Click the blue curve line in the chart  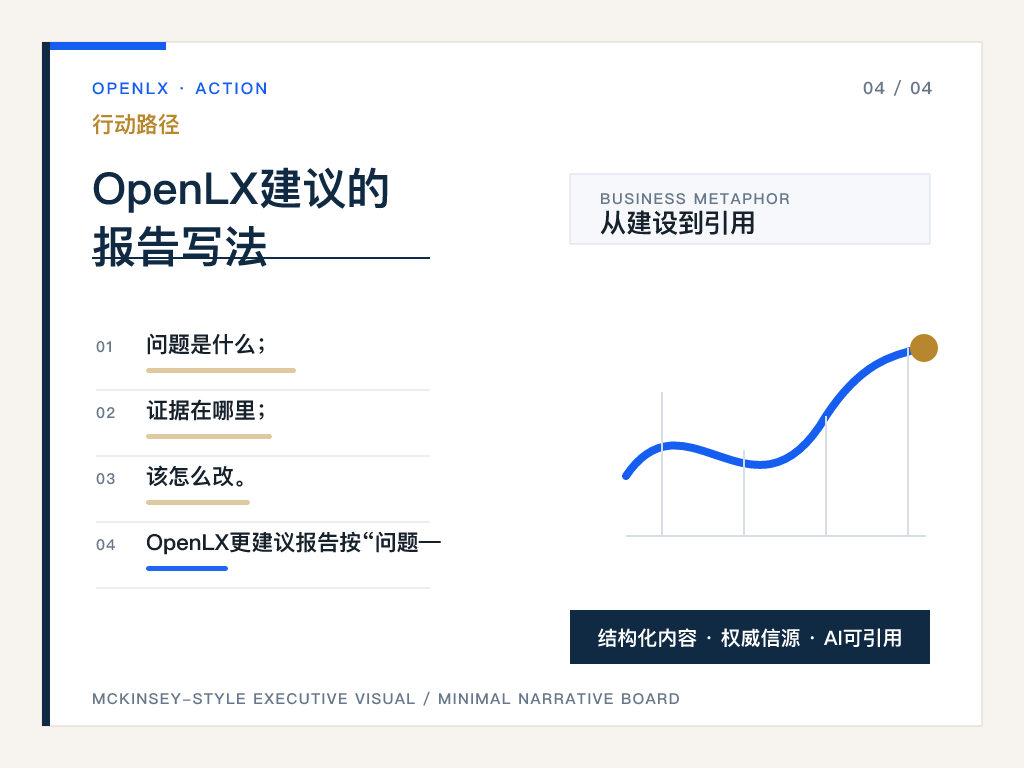[761, 464]
